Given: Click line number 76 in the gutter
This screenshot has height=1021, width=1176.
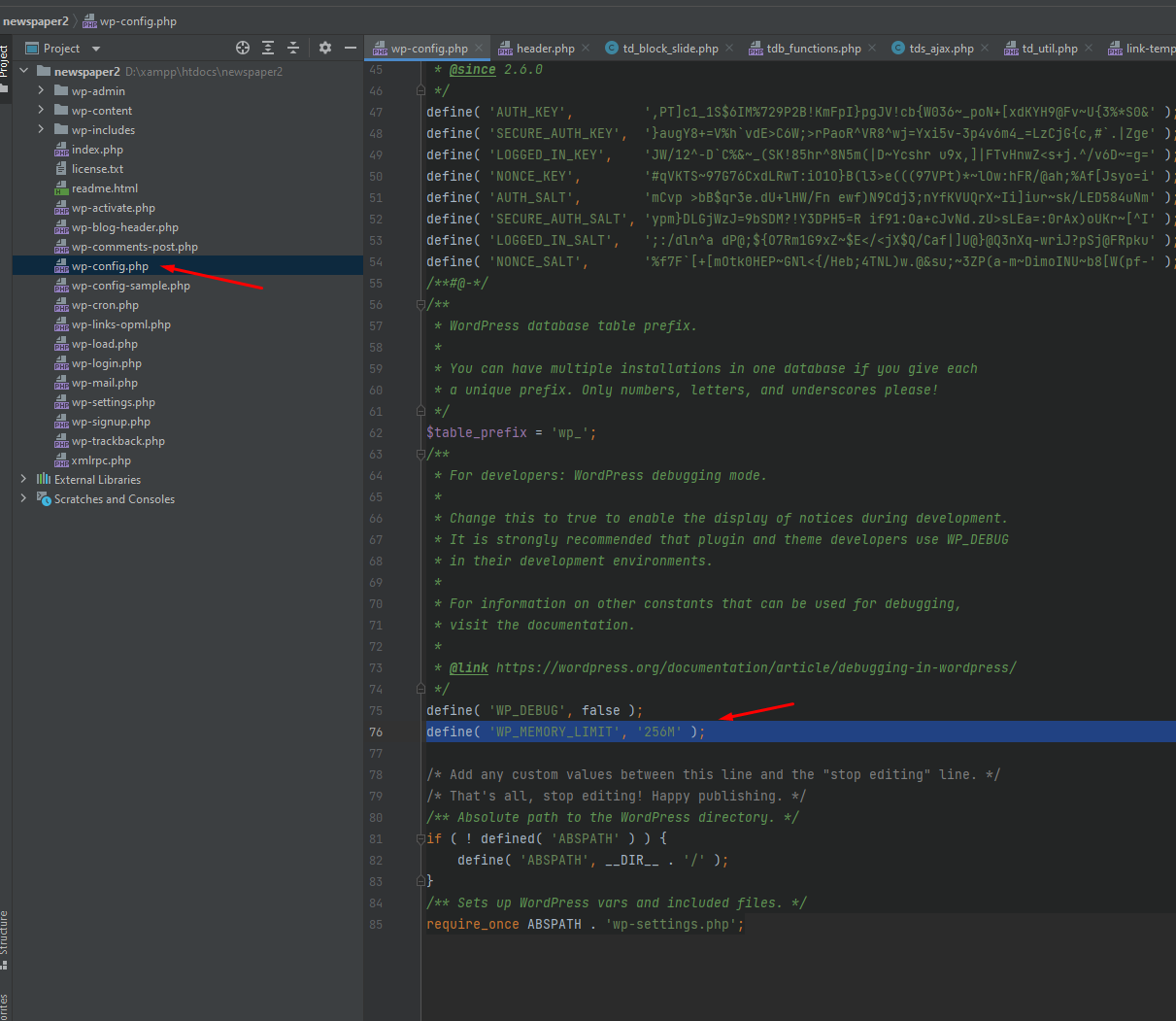Looking at the screenshot, I should click(x=376, y=732).
